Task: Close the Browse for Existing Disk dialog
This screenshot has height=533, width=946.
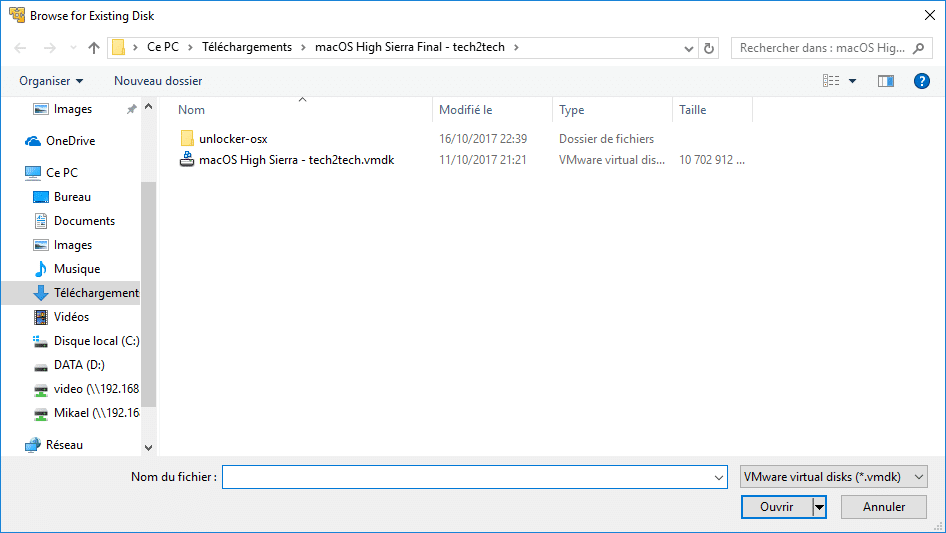Action: [x=930, y=15]
